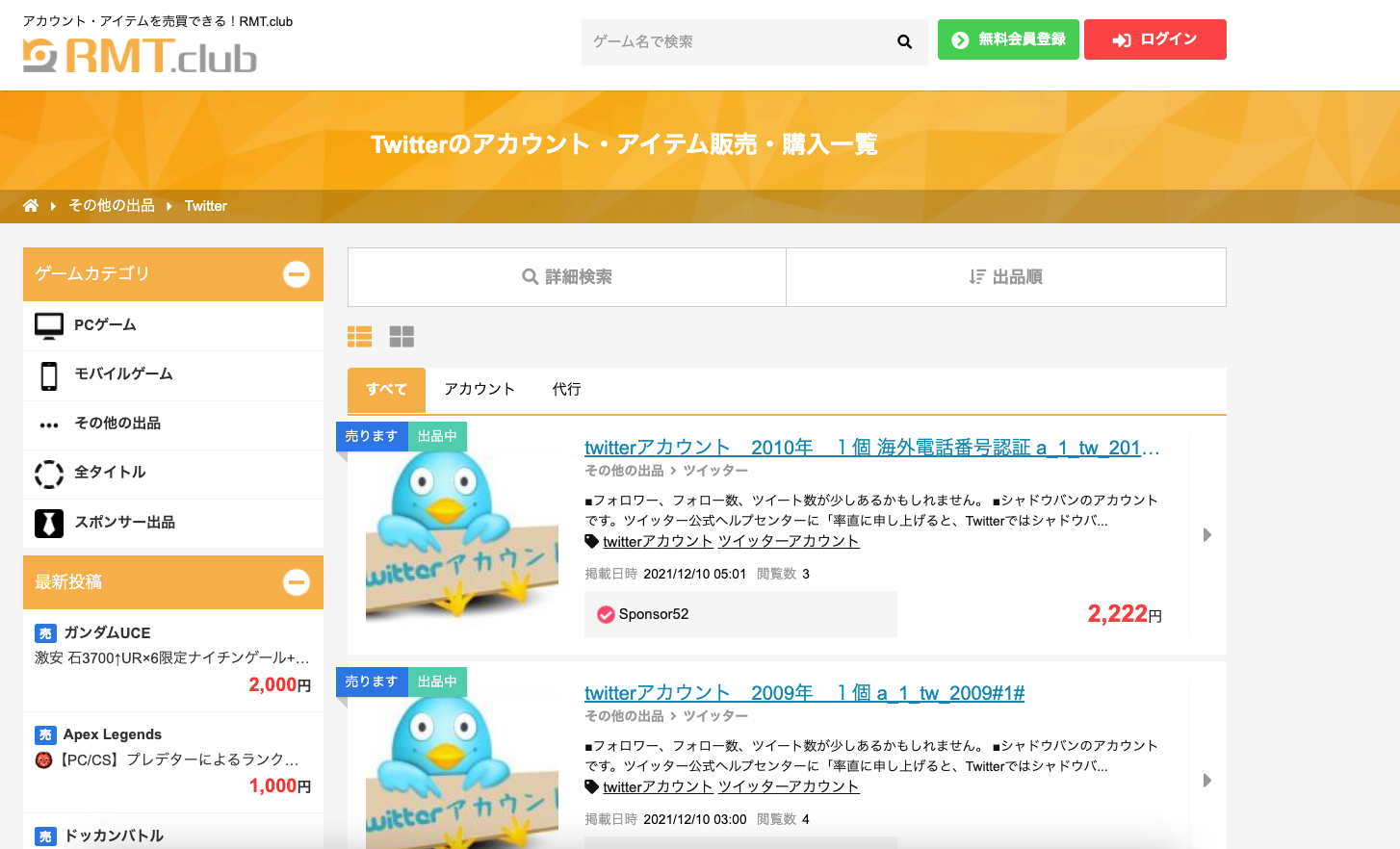Screen dimensions: 1400x849
Task: Open the ドッカンバトル latest post
Action: (114, 836)
